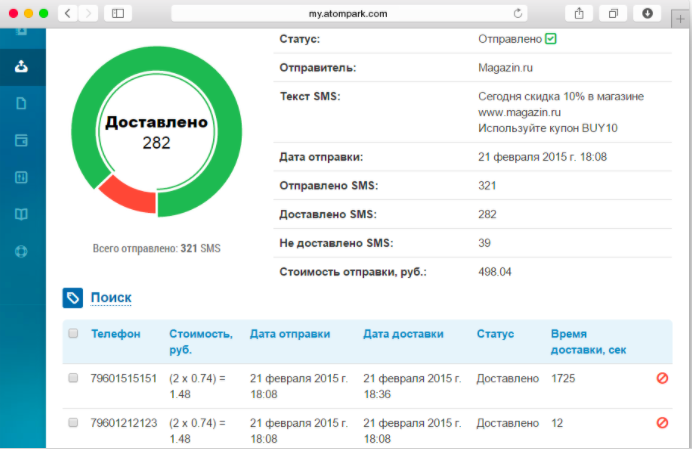This screenshot has height=451, width=692.
Task: Reload the page with the refresh icon
Action: pyautogui.click(x=518, y=14)
